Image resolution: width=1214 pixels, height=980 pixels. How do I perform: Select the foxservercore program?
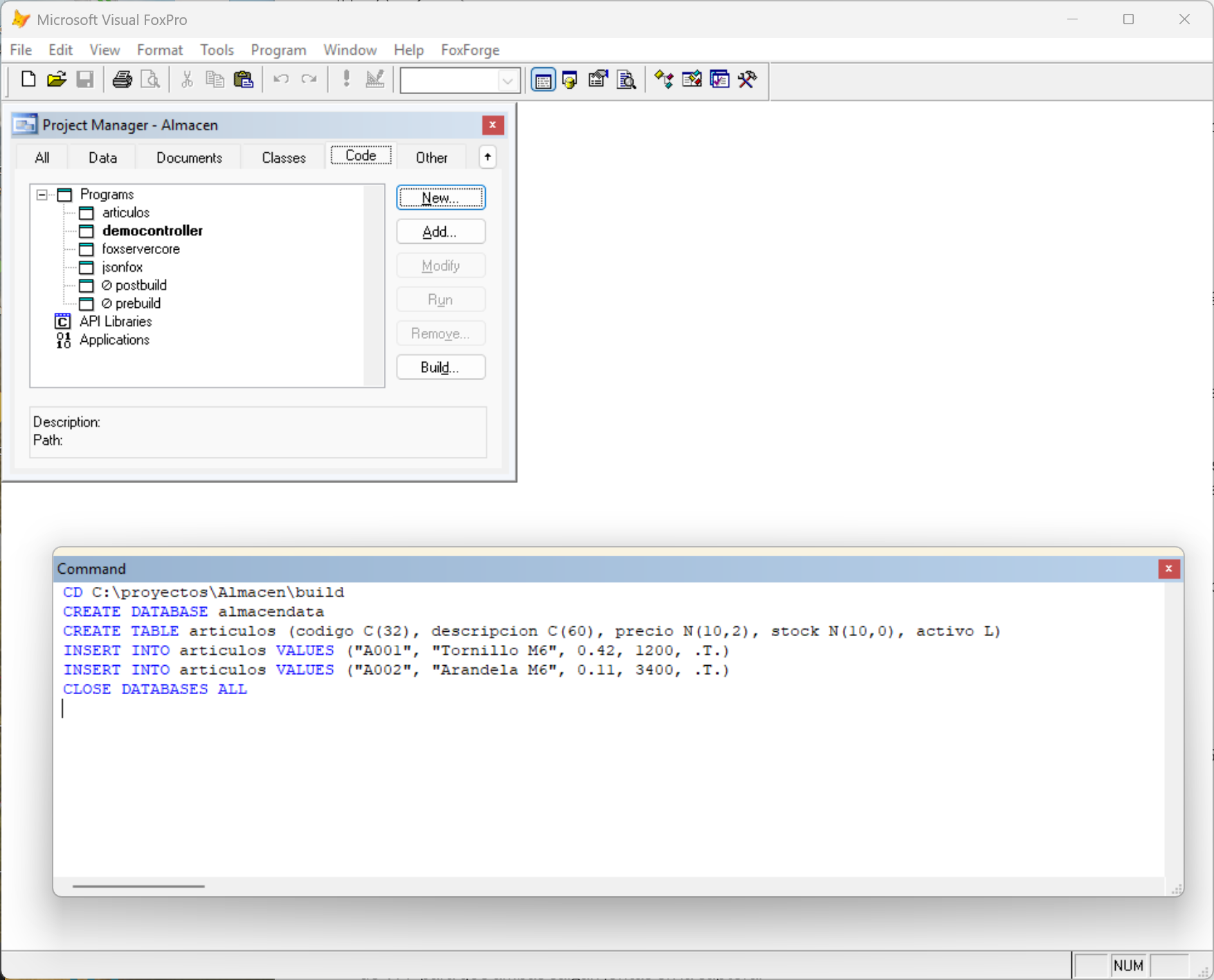(x=141, y=249)
